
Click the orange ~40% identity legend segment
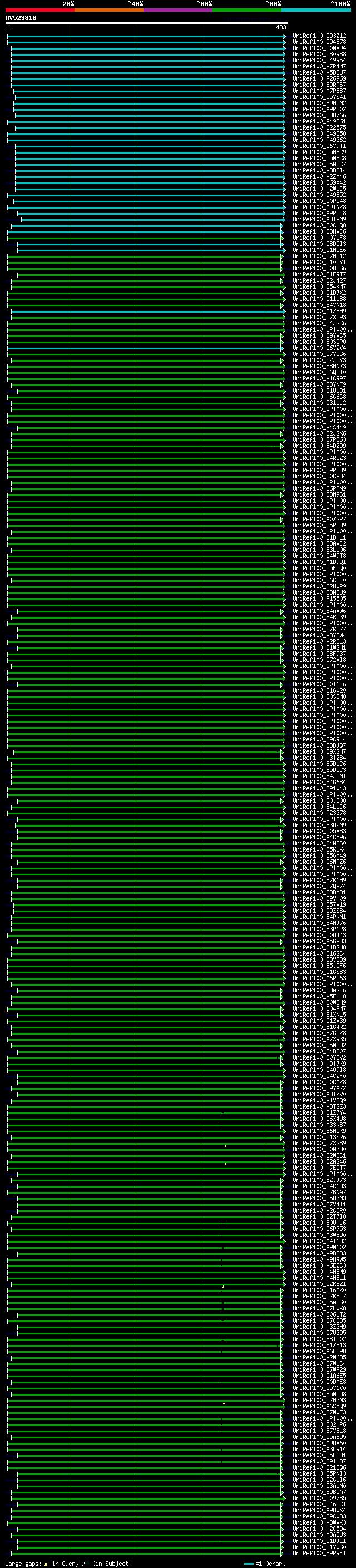coord(109,10)
